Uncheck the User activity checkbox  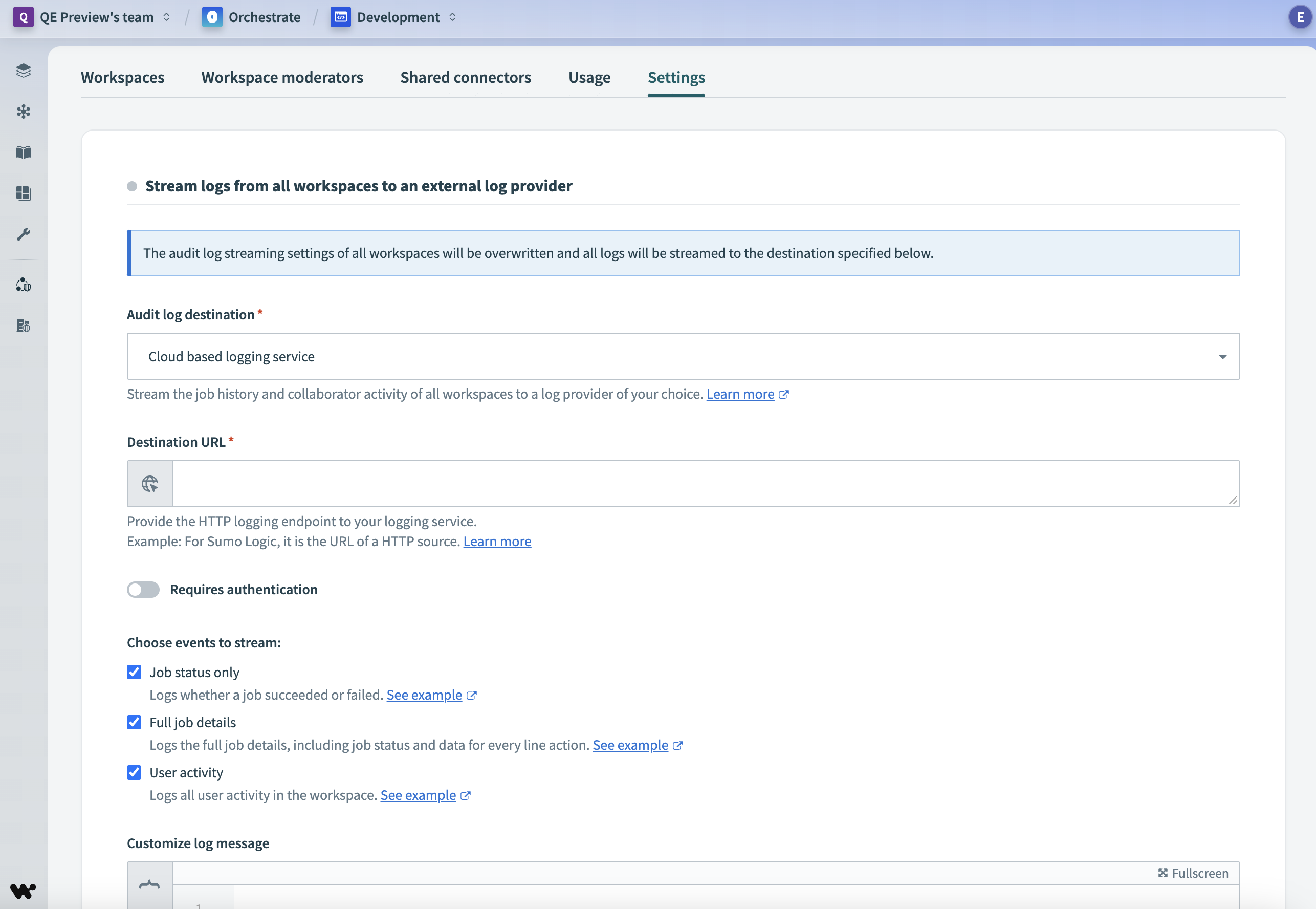click(135, 772)
